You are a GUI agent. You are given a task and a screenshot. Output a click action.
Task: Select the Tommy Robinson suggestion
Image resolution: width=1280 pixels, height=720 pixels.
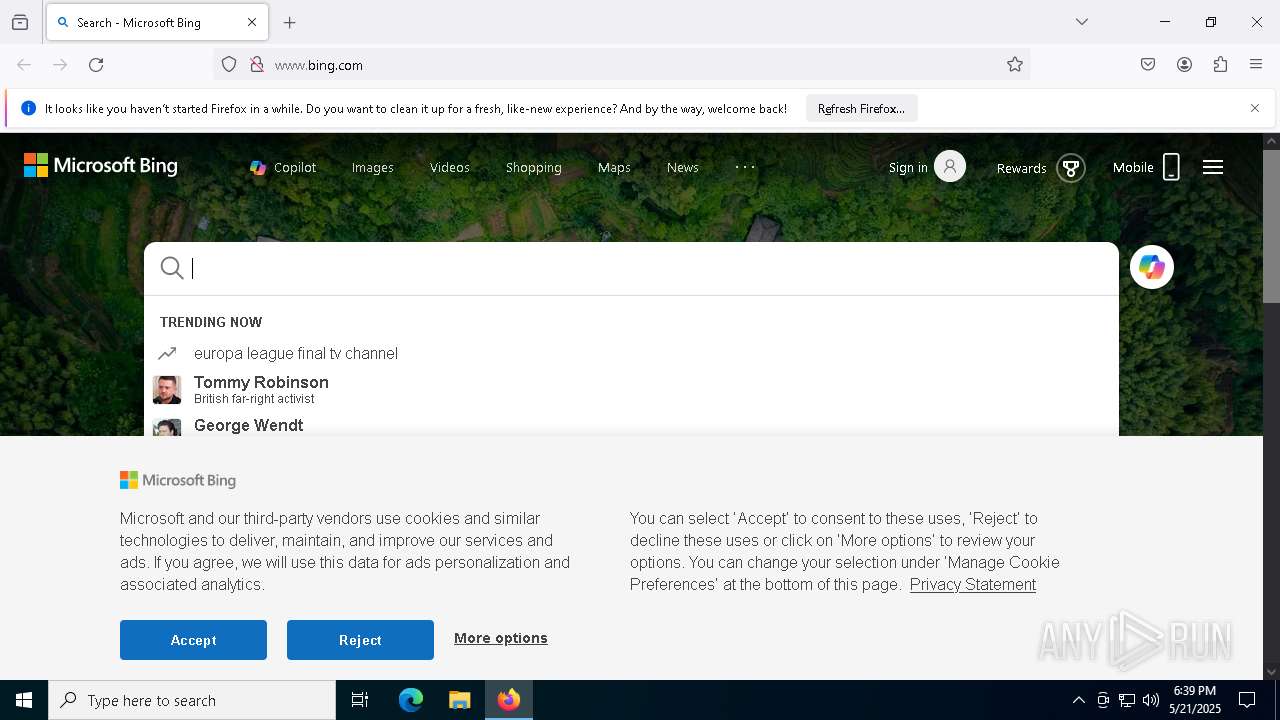coord(261,389)
